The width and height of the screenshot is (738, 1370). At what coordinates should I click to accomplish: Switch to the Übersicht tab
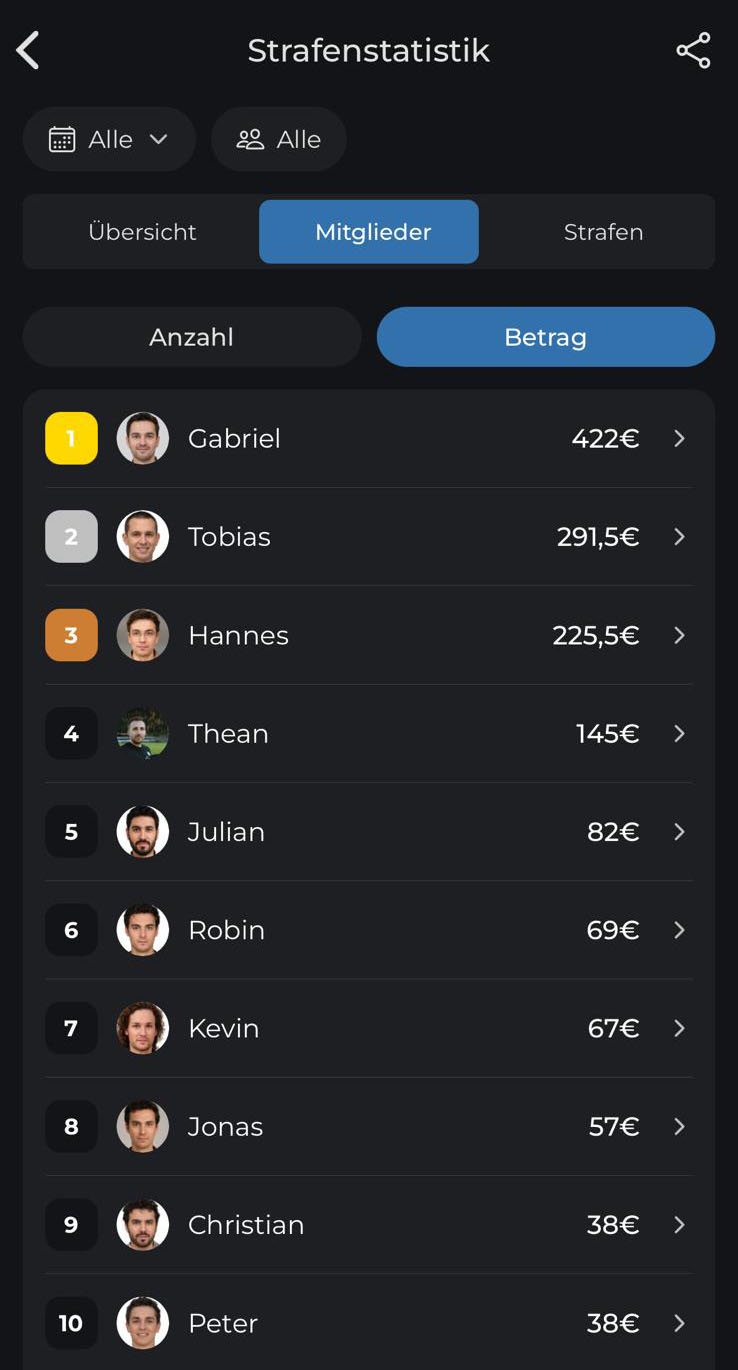click(x=142, y=232)
